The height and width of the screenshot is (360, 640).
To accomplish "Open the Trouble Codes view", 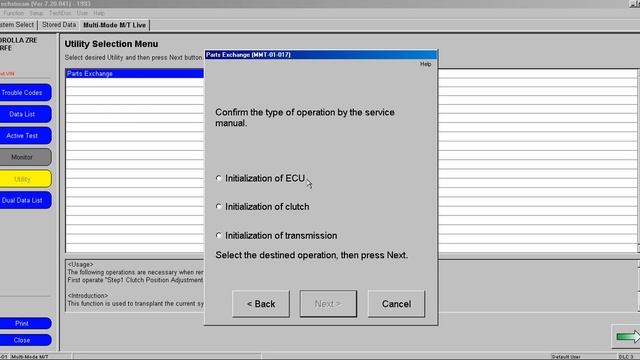I will pos(24,93).
